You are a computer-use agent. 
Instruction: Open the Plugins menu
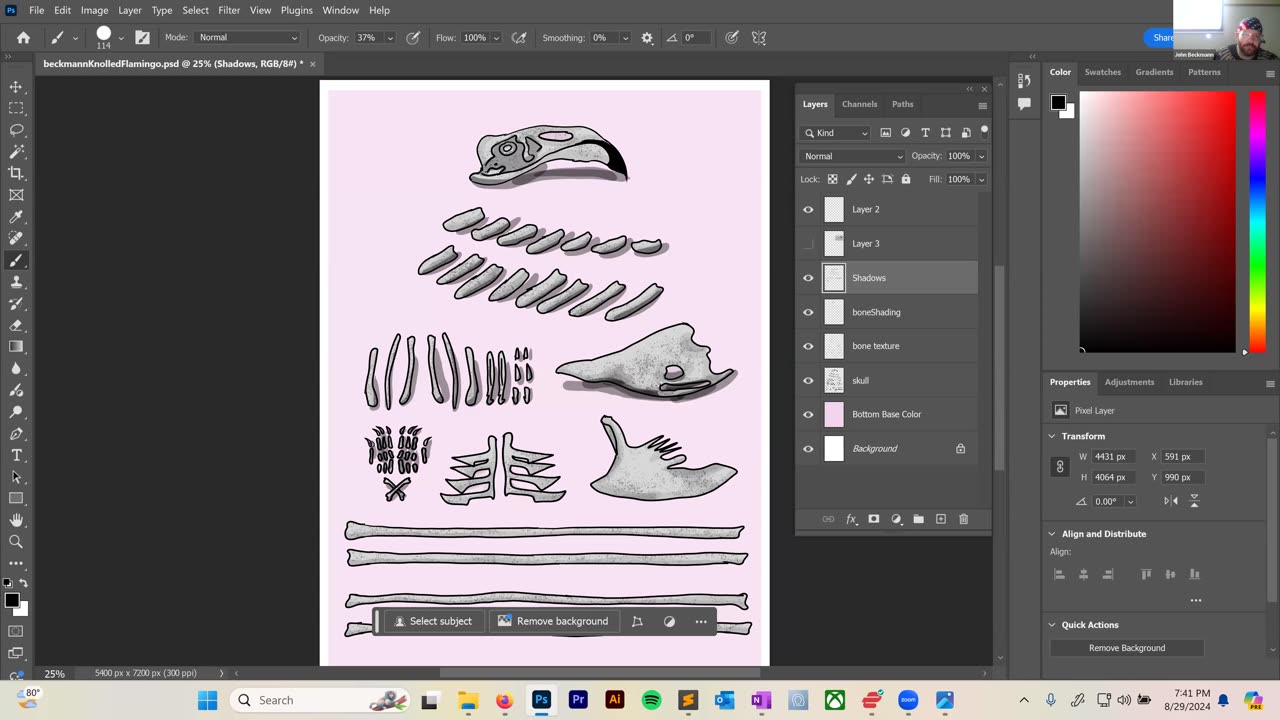pyautogui.click(x=296, y=10)
